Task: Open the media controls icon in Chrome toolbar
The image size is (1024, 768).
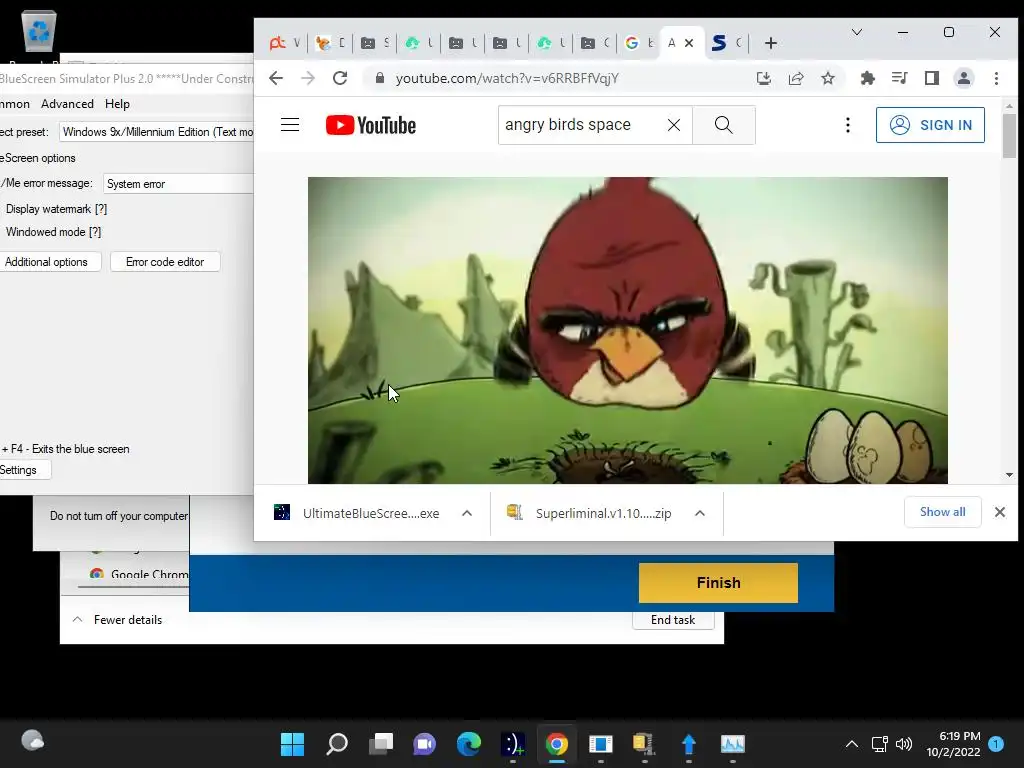Action: point(899,78)
